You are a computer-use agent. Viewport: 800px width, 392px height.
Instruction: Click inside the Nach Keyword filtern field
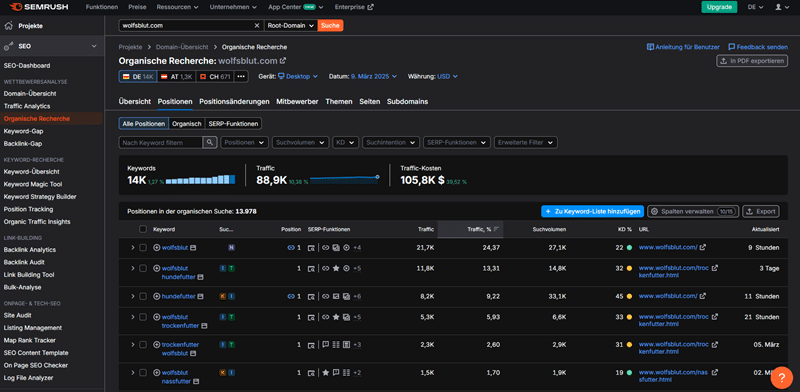[161, 142]
